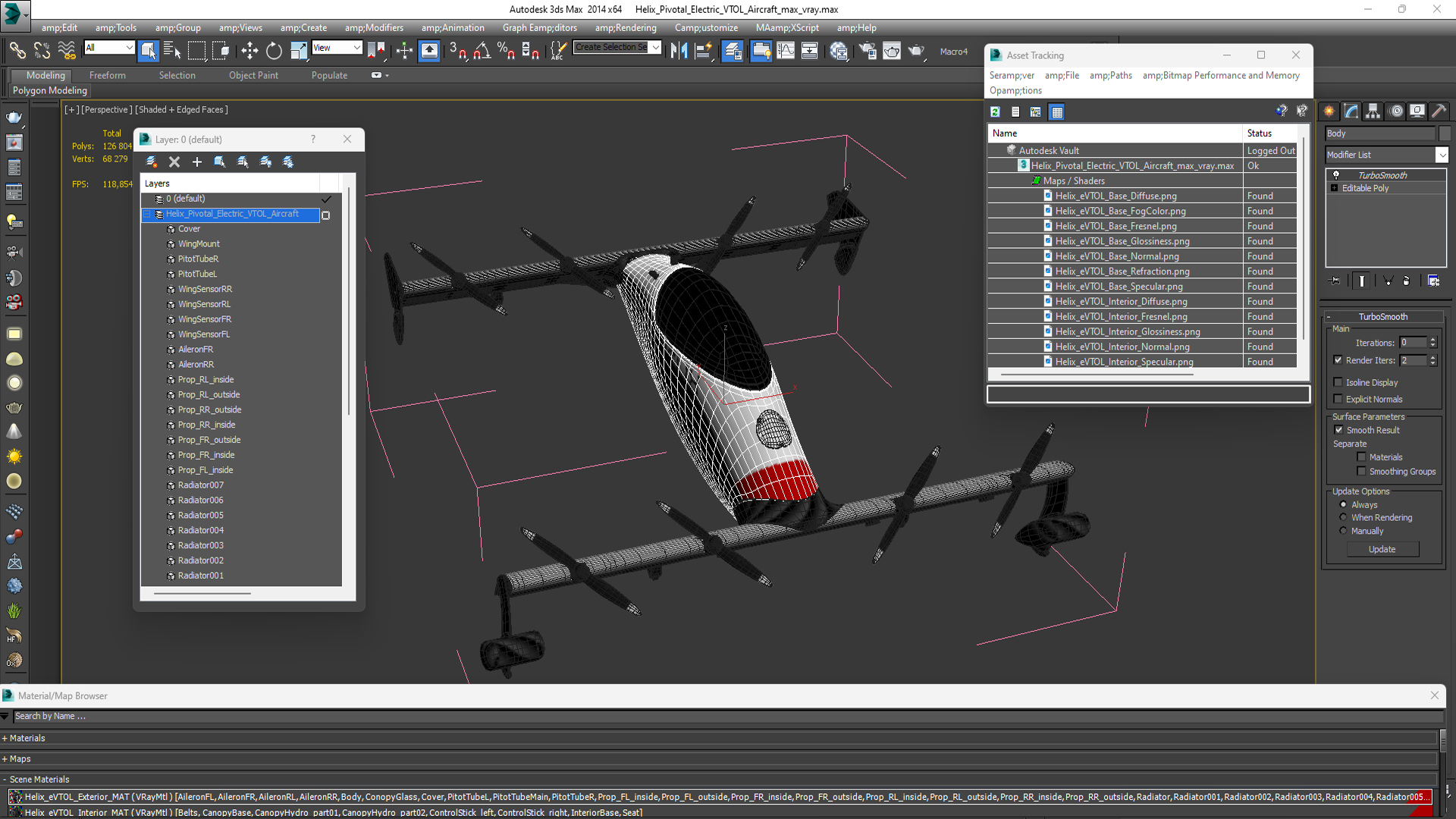Screen dimensions: 1456x819
Task: Enable the Isoline Display checkbox
Action: pos(1338,382)
